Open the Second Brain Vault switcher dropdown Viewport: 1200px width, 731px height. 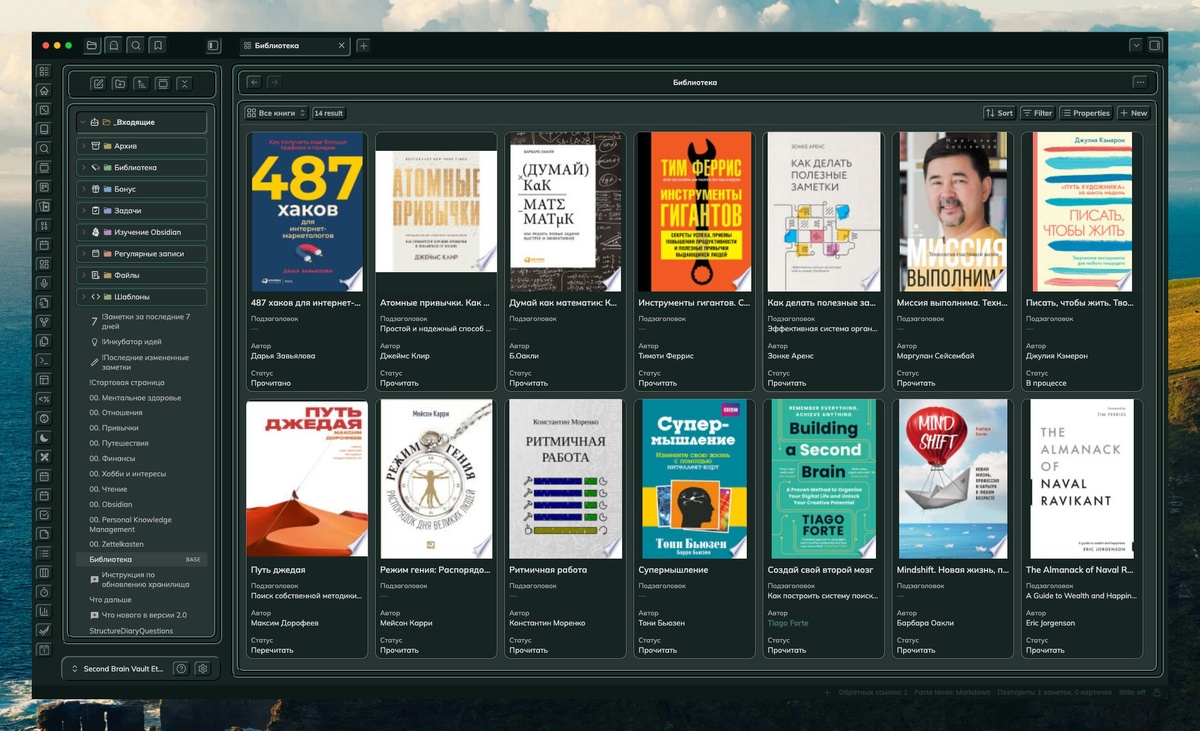(118, 669)
